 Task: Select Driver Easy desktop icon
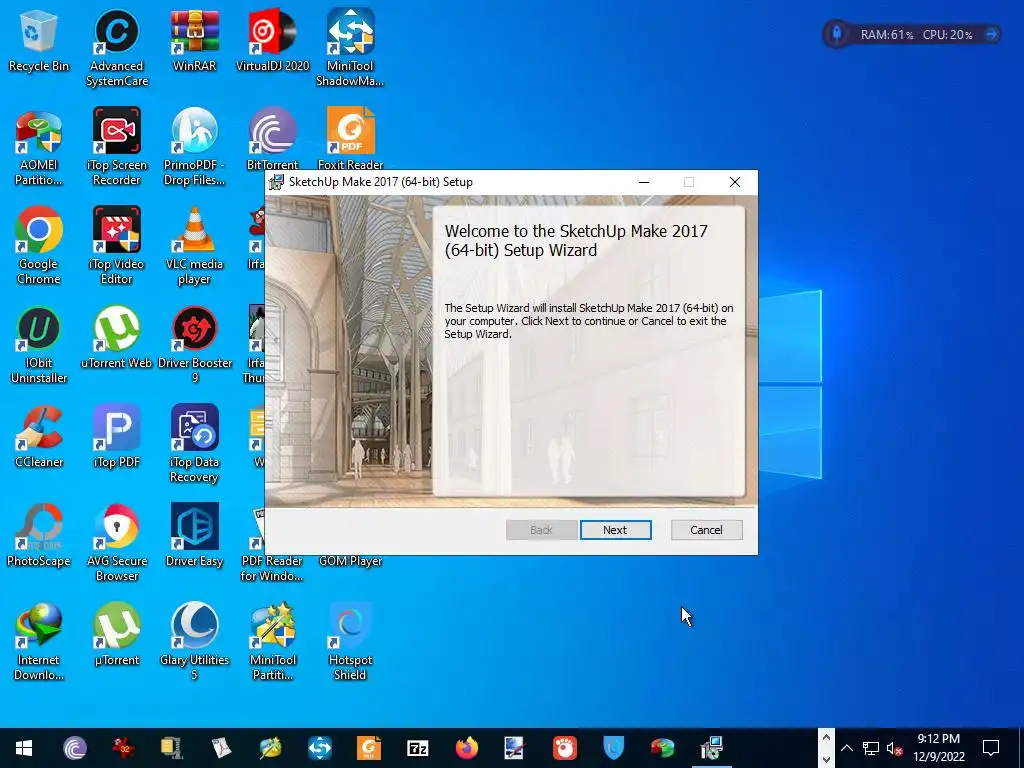coord(195,536)
